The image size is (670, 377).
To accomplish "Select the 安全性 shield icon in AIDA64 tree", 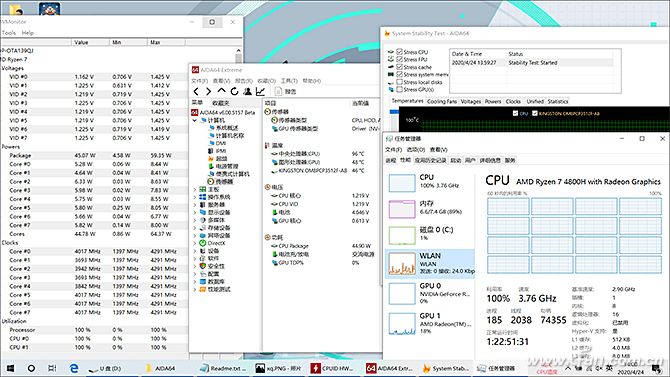I will pos(203,266).
